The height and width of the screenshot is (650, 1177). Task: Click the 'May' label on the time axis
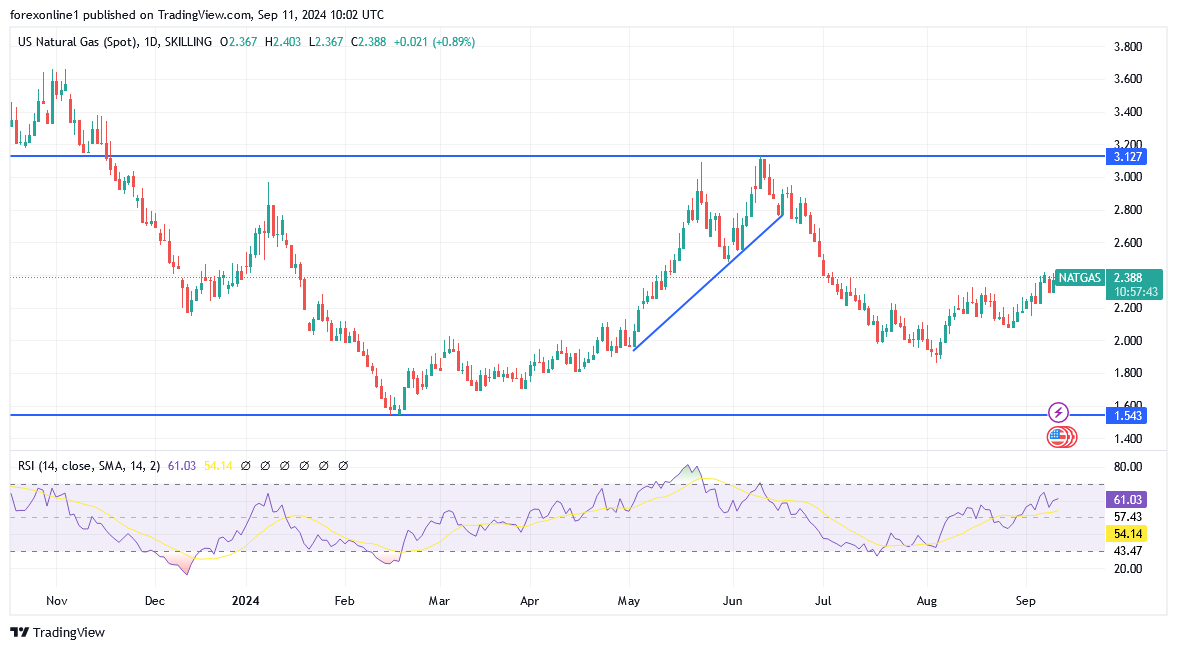click(x=629, y=600)
